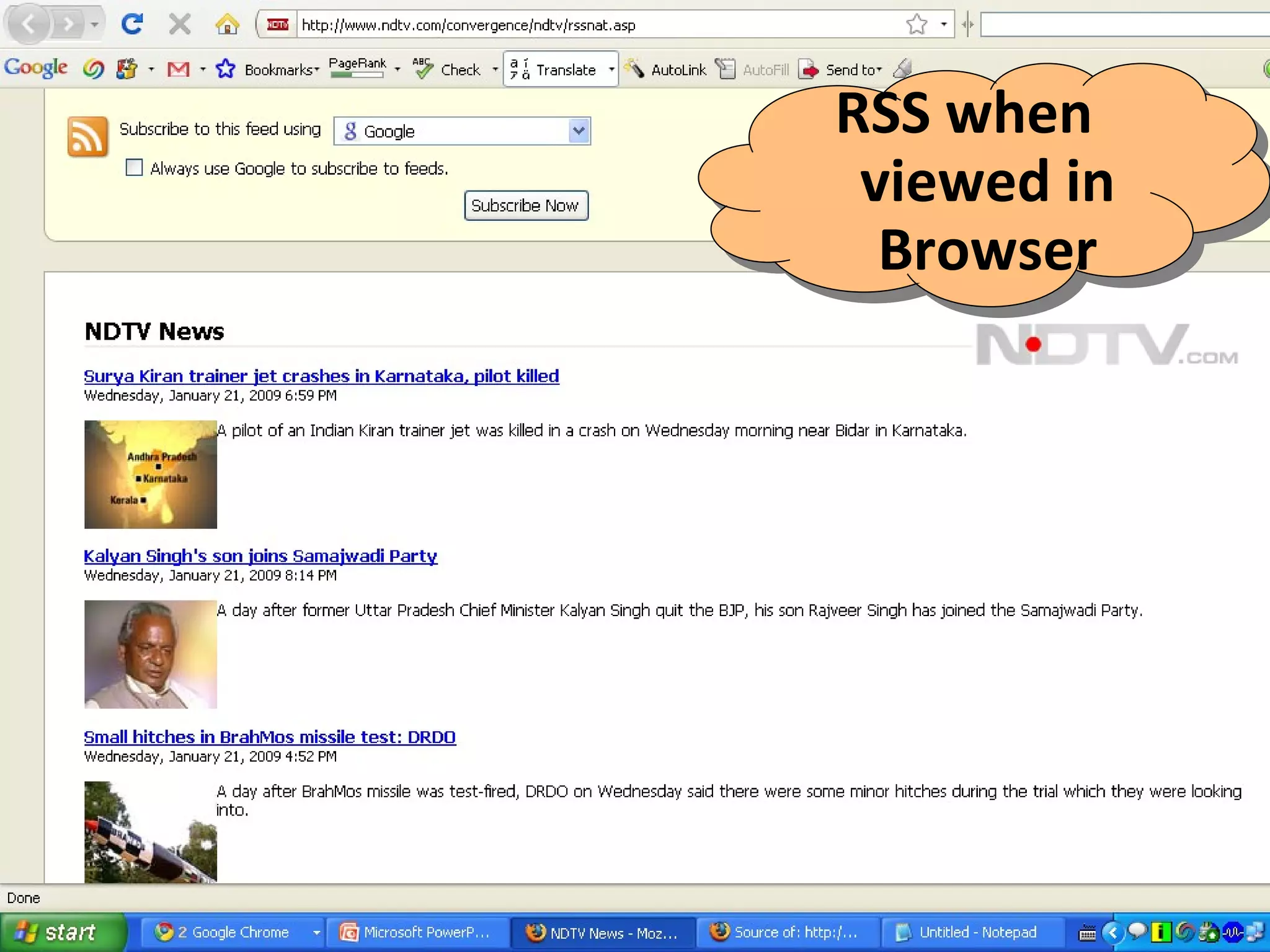
Task: Click the speech bubble tray icon
Action: (x=1137, y=931)
